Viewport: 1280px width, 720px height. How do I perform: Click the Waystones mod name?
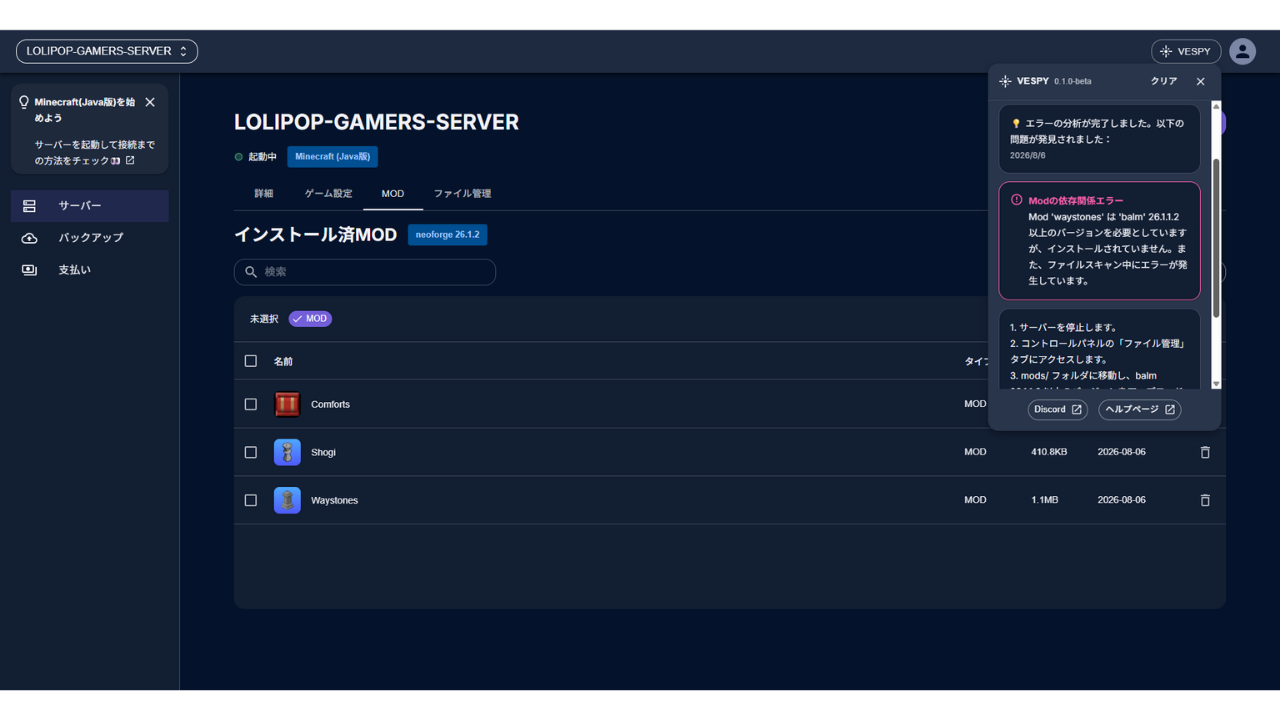point(335,501)
